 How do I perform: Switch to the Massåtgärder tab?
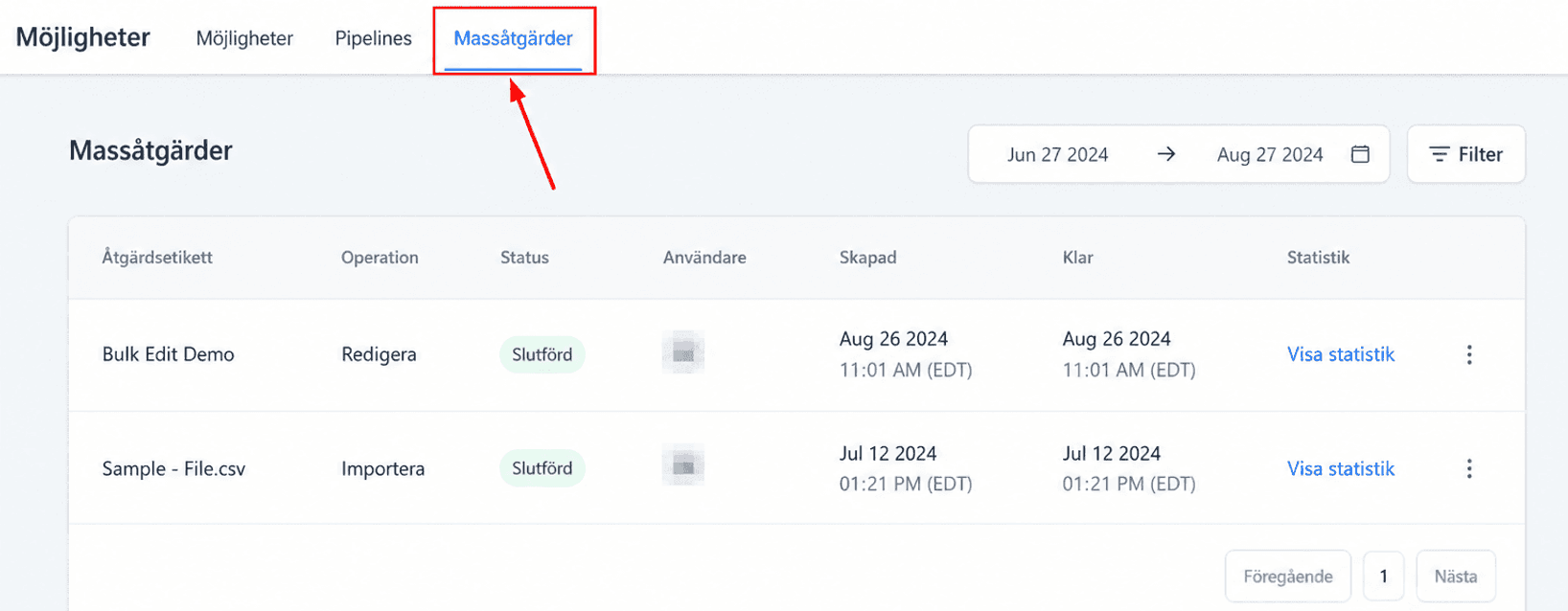point(514,38)
